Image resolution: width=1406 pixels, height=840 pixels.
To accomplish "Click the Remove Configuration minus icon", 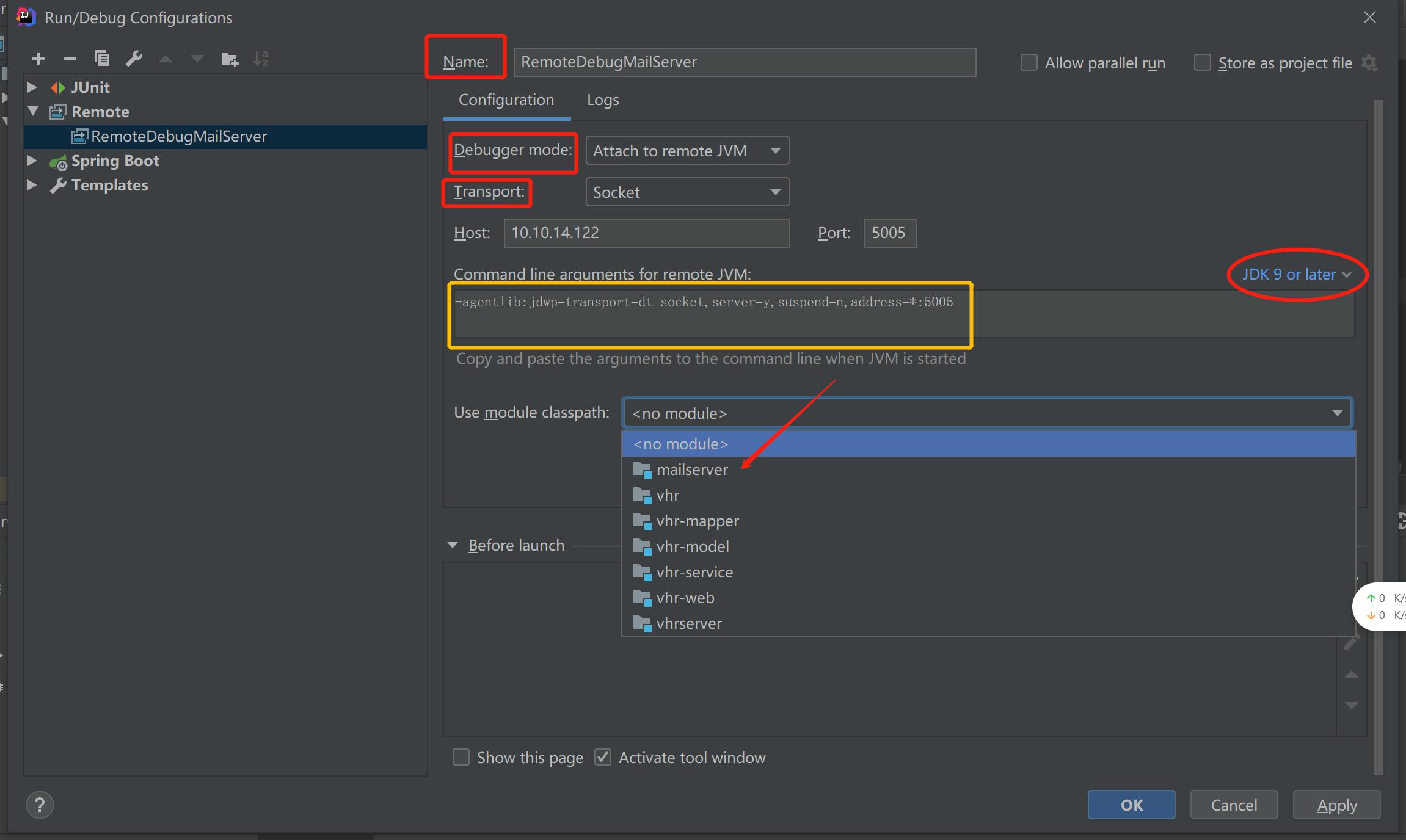I will [70, 59].
